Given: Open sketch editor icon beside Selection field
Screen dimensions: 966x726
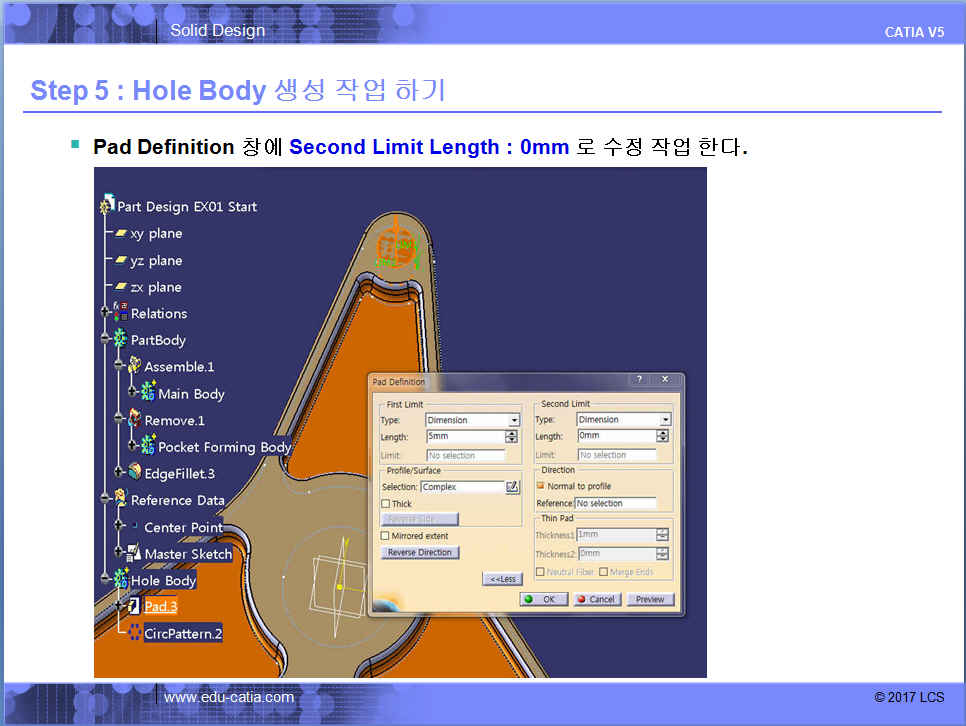Looking at the screenshot, I should point(513,487).
